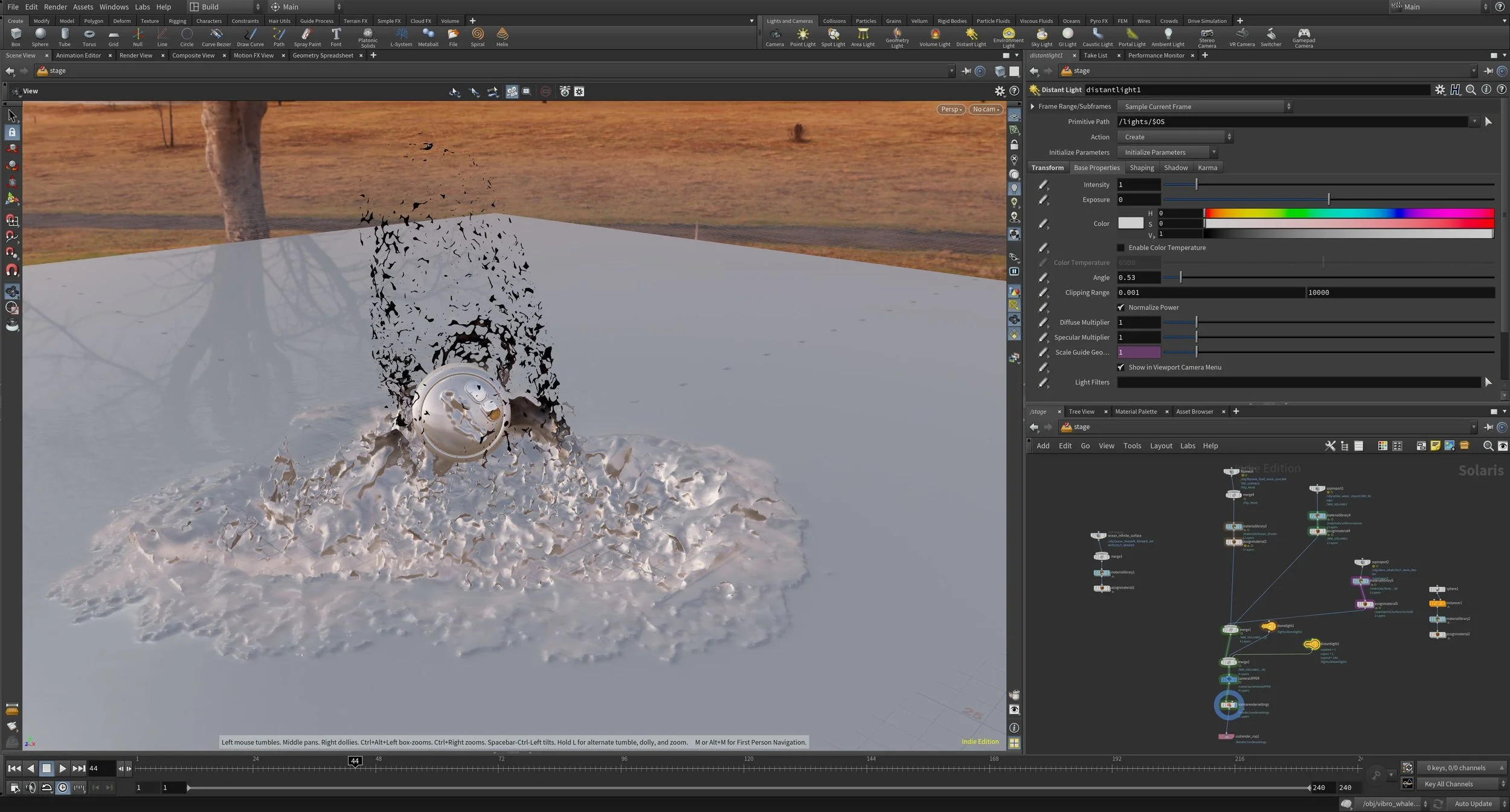
Task: Click the Key All Channels button
Action: [1452, 784]
